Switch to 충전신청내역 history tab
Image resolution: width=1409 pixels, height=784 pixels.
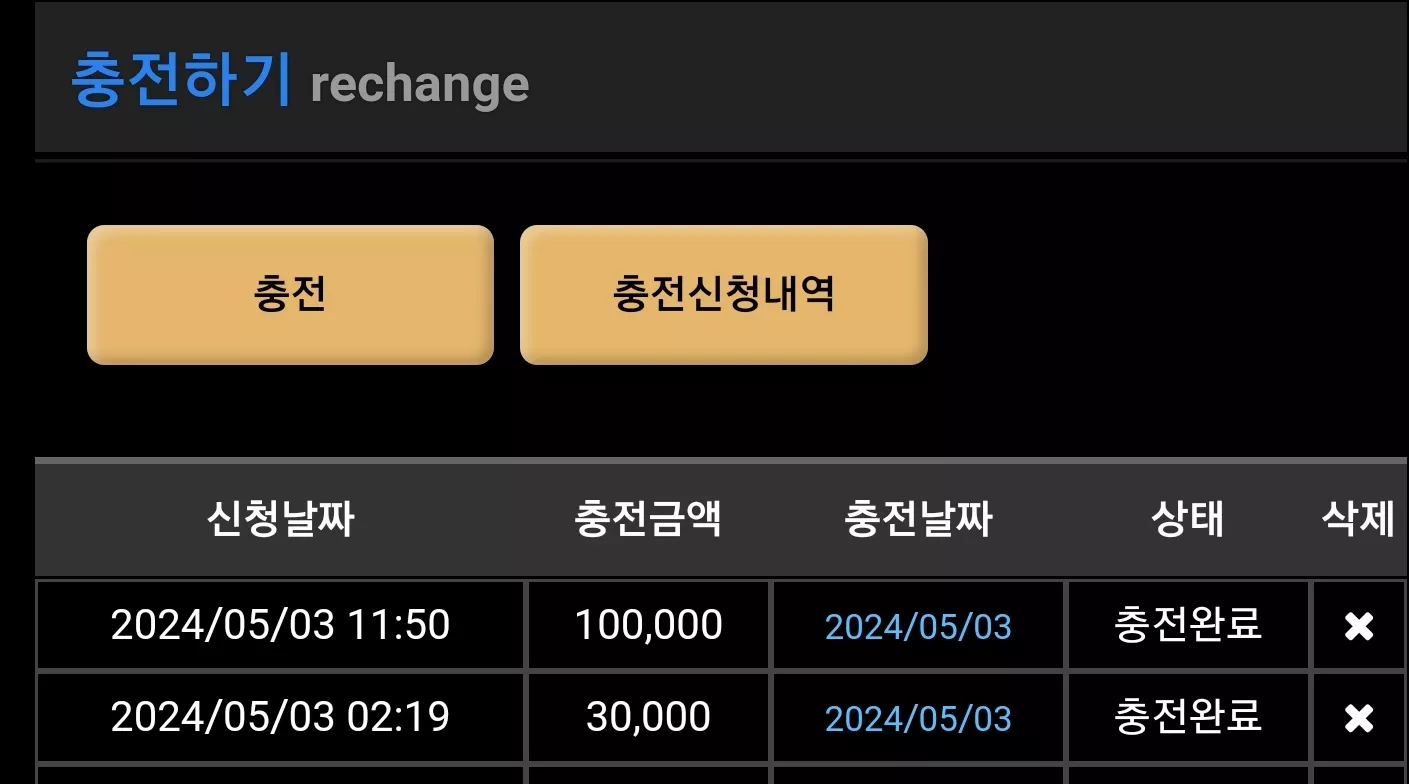(724, 295)
